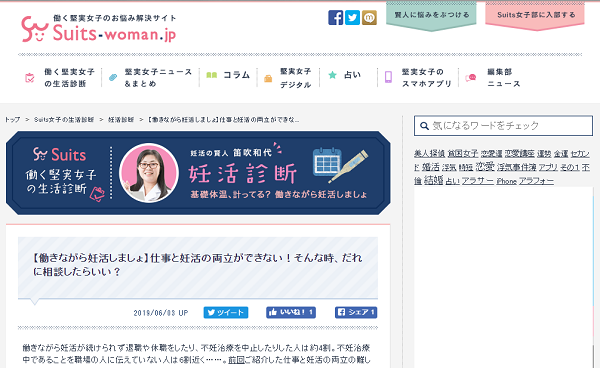Click the Facebook シェア button
The width and height of the screenshot is (600, 368).
point(356,313)
